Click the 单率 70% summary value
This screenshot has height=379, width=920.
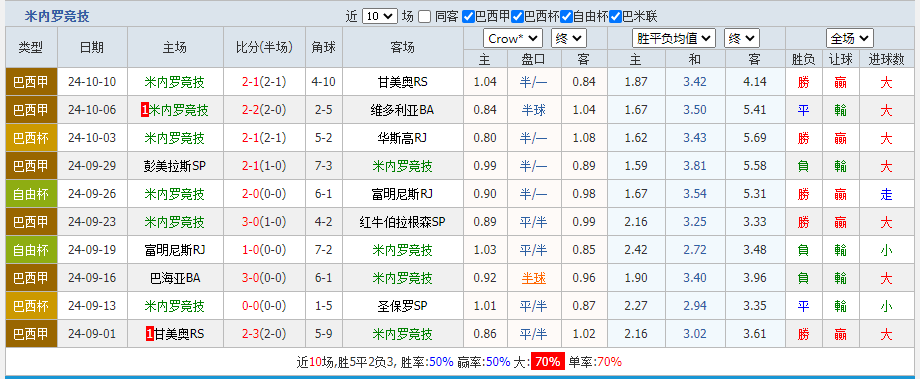pyautogui.click(x=609, y=362)
